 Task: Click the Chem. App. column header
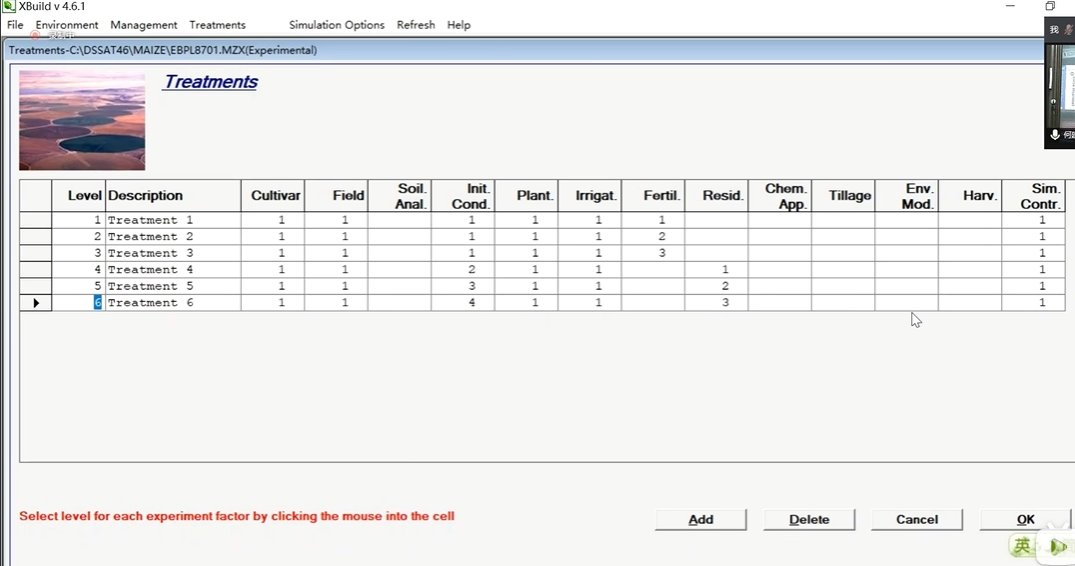click(x=780, y=195)
